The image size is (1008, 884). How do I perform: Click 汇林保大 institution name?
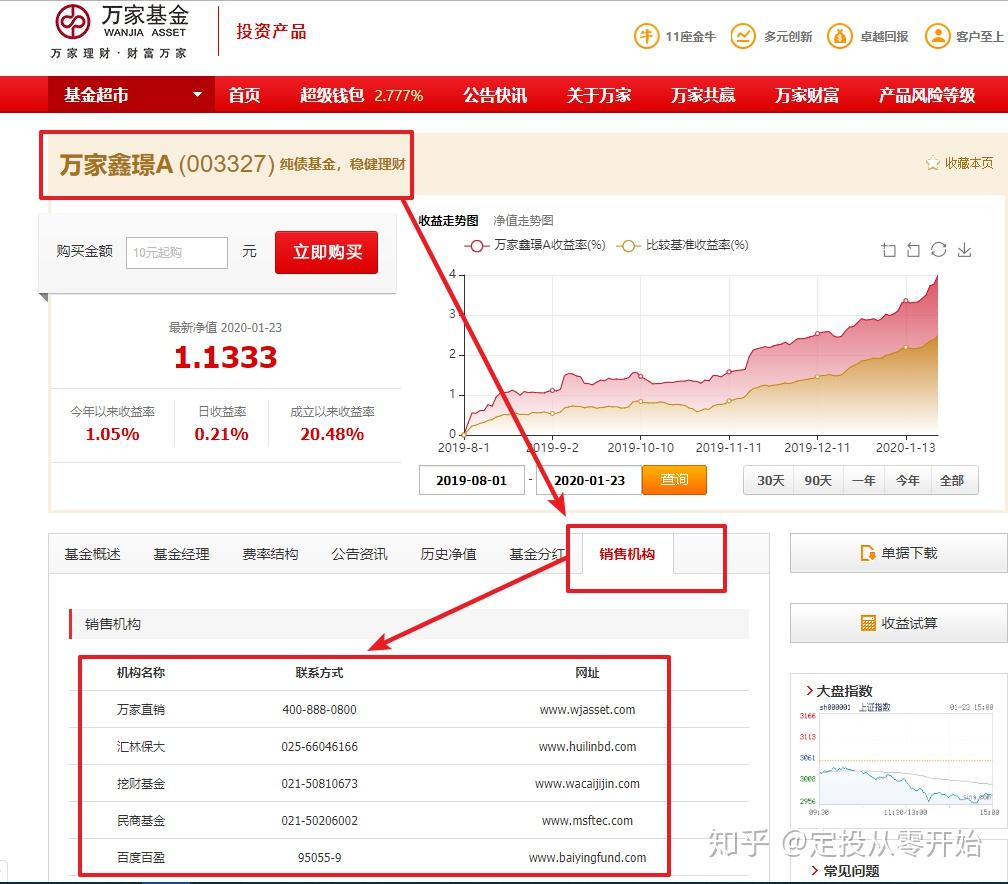pyautogui.click(x=141, y=746)
